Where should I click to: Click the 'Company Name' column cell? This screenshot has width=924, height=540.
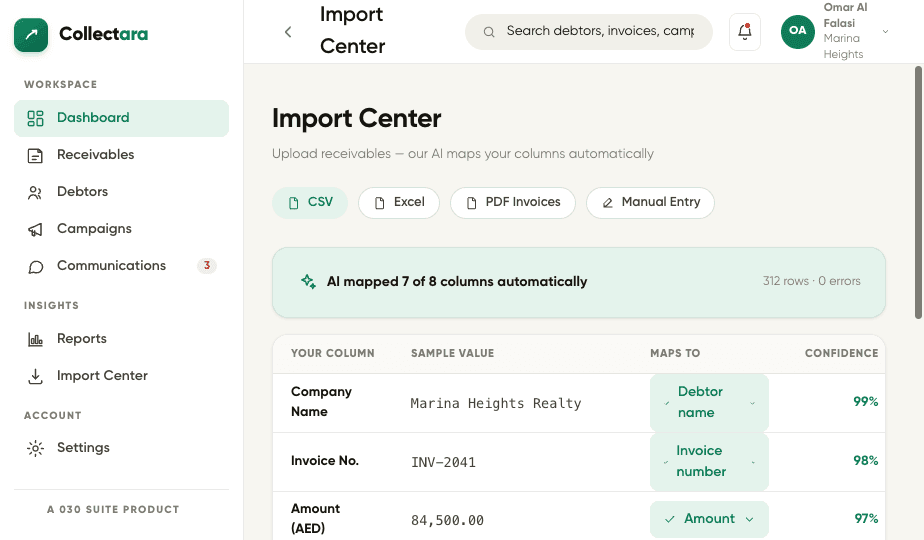point(321,401)
